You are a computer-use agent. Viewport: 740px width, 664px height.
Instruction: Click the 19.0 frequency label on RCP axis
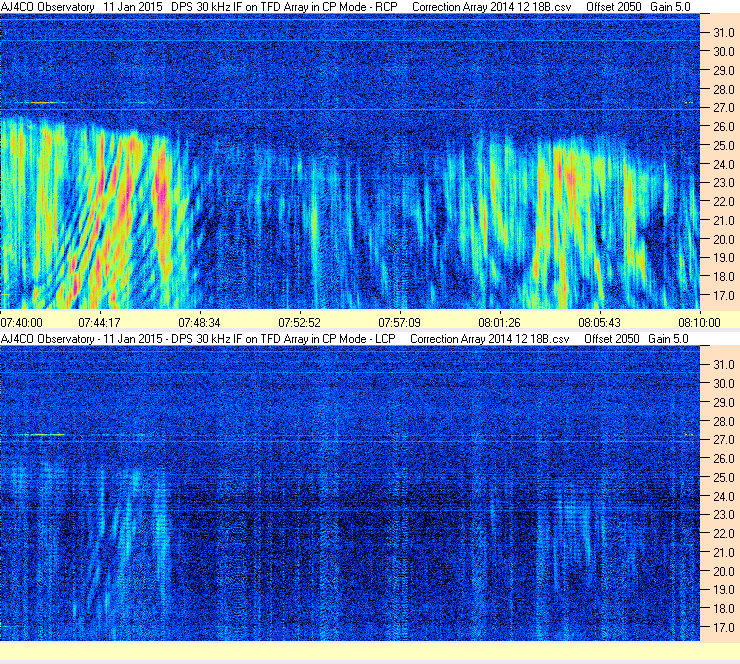coord(723,258)
